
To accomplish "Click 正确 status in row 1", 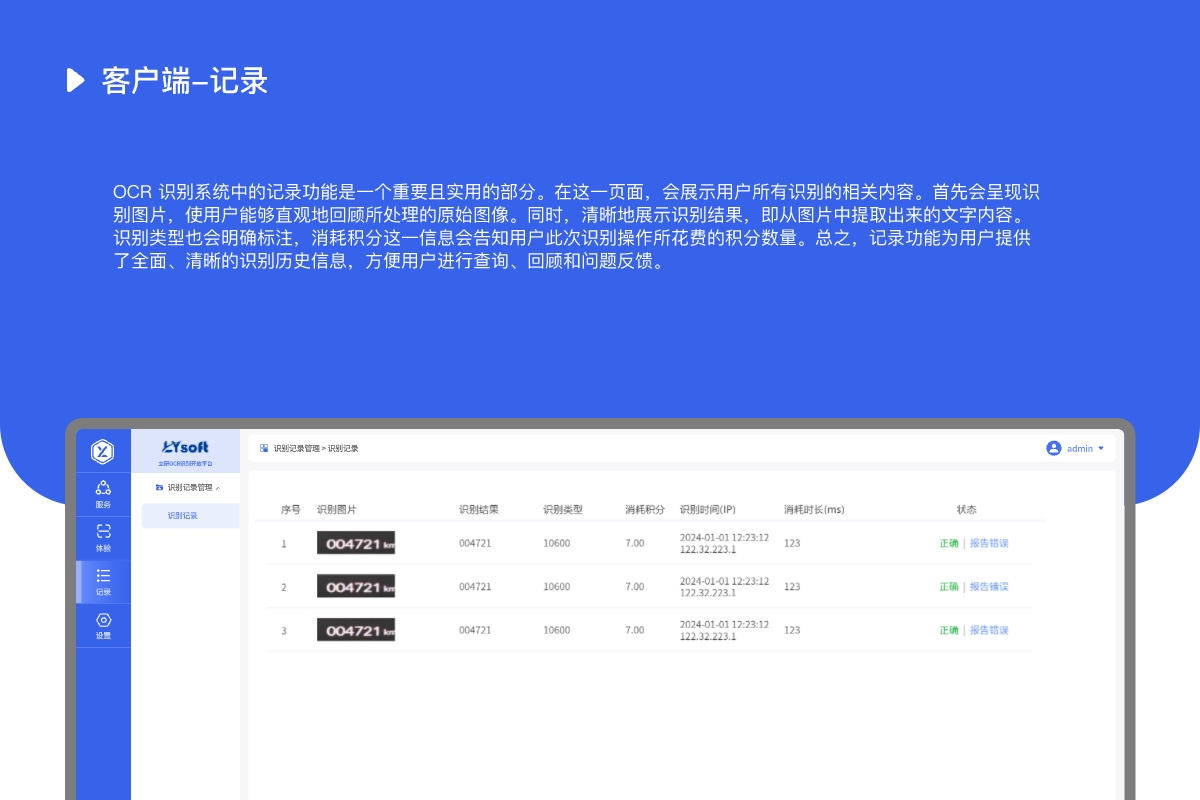I will (948, 544).
